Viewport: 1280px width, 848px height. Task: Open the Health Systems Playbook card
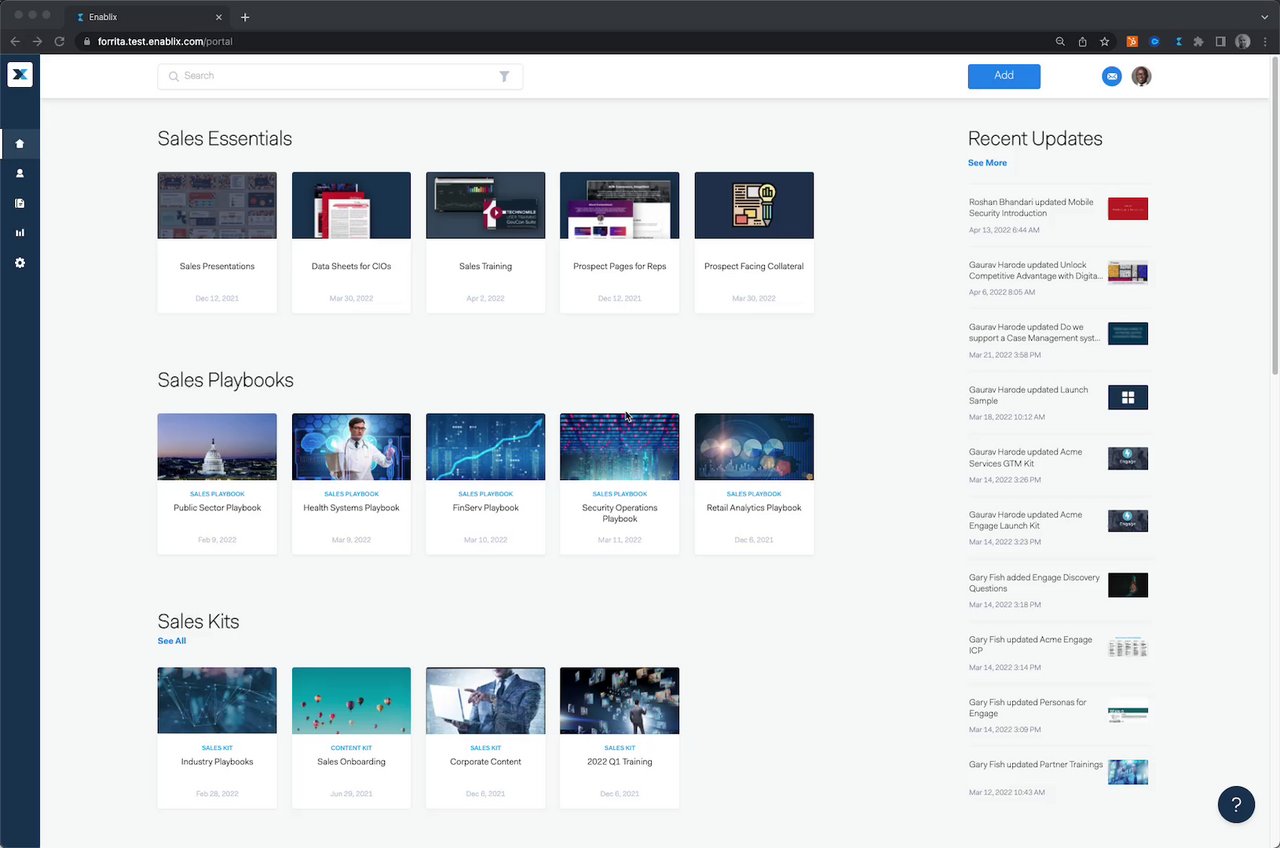pos(351,484)
